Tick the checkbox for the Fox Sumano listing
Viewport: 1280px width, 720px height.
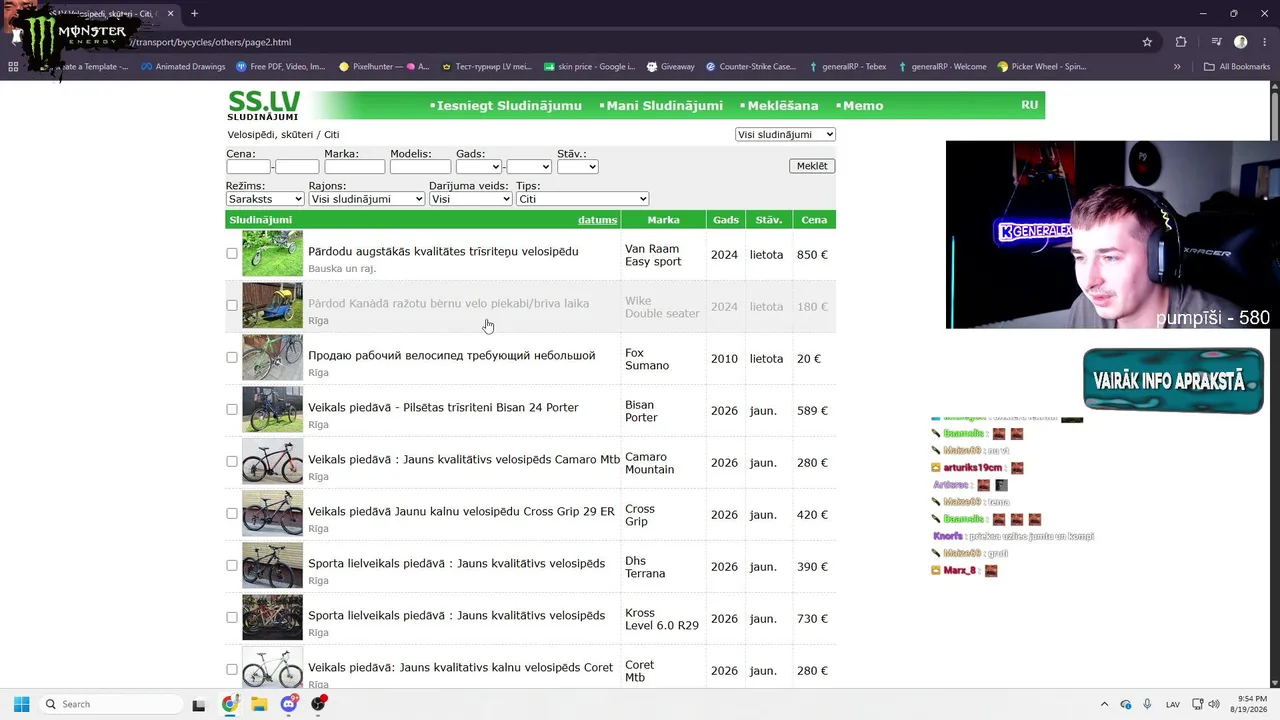pyautogui.click(x=232, y=358)
